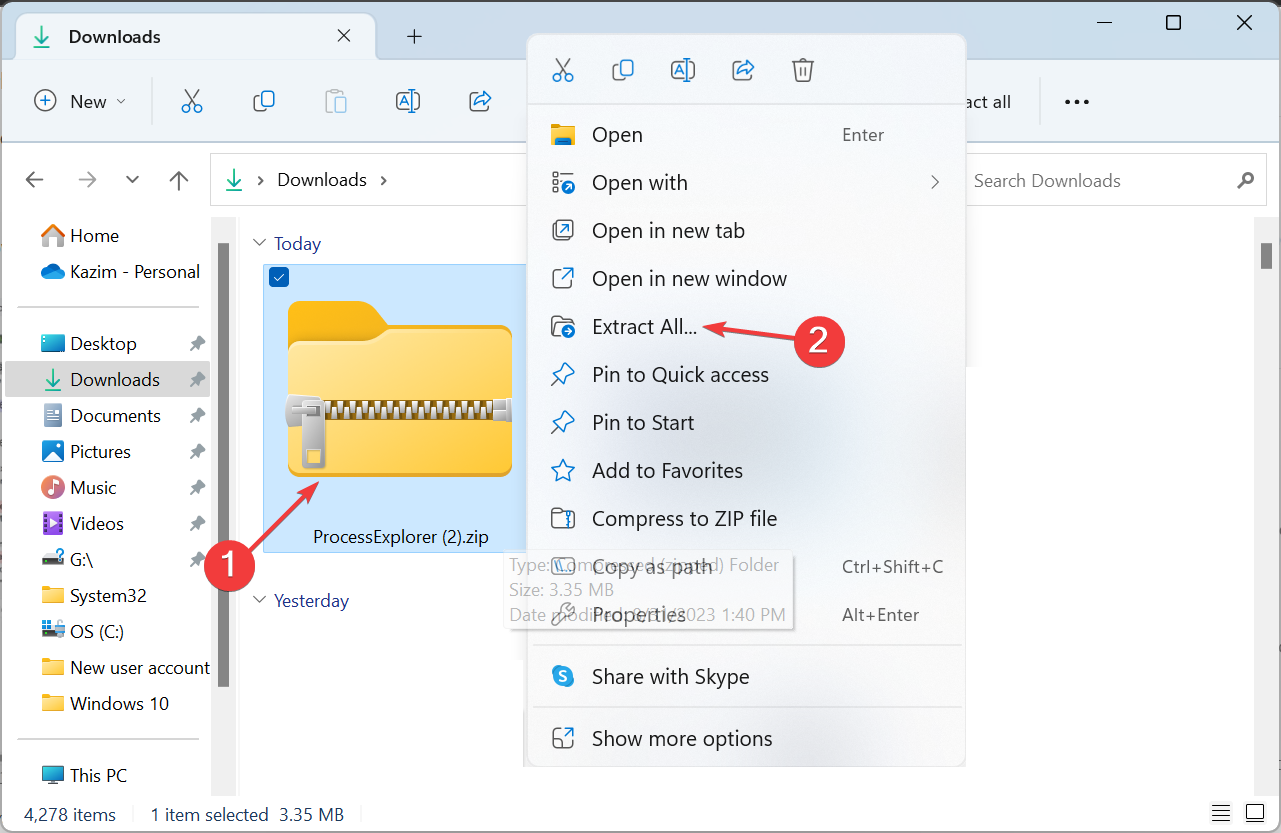Screen dimensions: 1281x833
Task: Select Share with Skype
Action: tap(746, 677)
